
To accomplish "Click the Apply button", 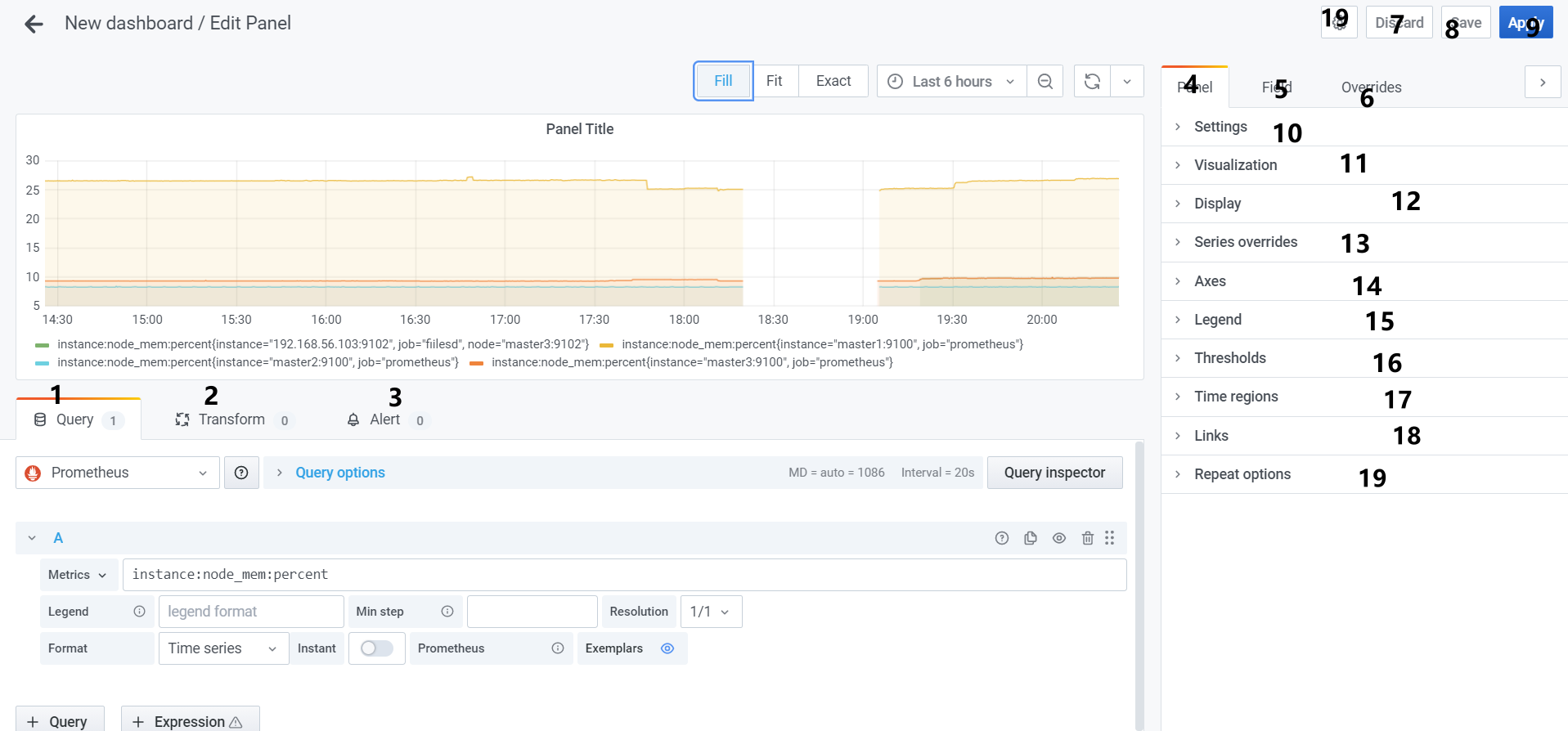I will [x=1525, y=23].
